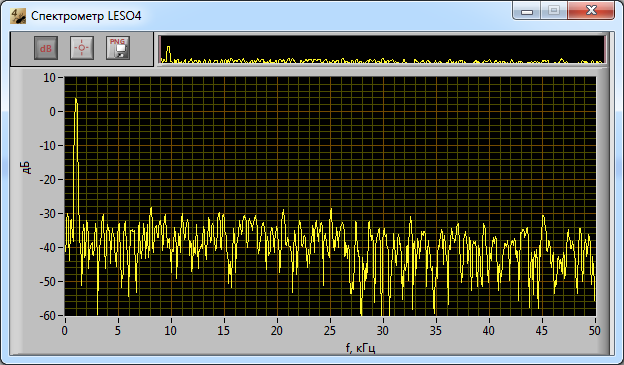The height and width of the screenshot is (365, 624).
Task: Toggle the dB scale button
Action: point(46,48)
